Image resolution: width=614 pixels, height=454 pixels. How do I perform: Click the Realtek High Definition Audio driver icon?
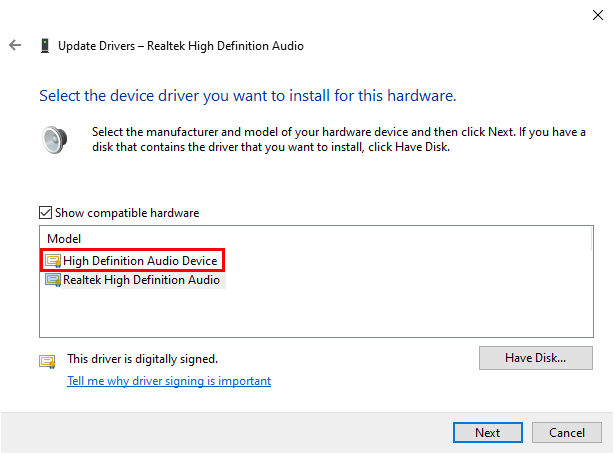pos(53,281)
